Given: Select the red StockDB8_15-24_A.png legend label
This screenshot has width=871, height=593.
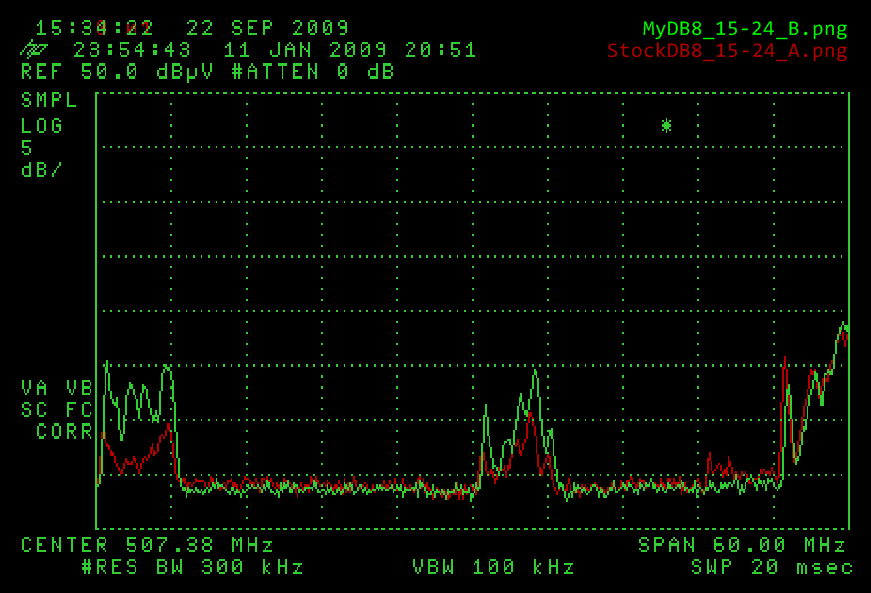Looking at the screenshot, I should (727, 51).
